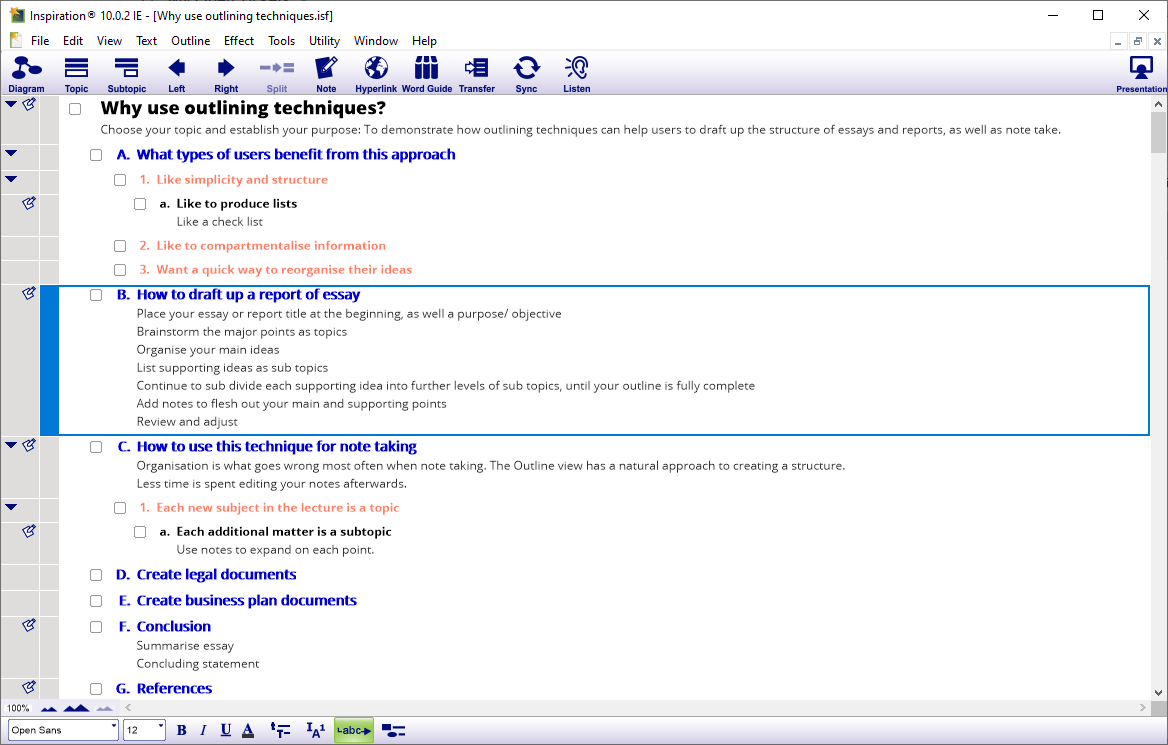Check box for 'What types of users benefit'
Image resolution: width=1168 pixels, height=745 pixels.
point(96,155)
